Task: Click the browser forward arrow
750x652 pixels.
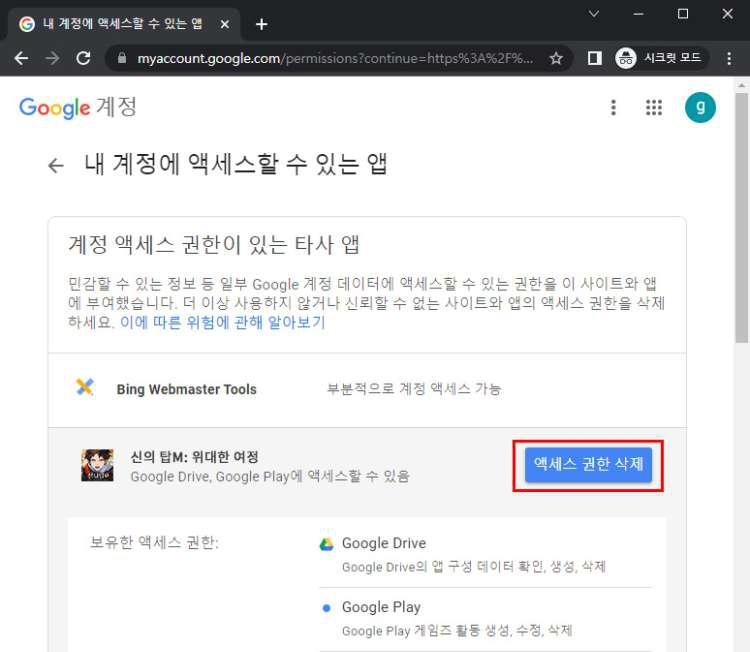Action: 52,58
